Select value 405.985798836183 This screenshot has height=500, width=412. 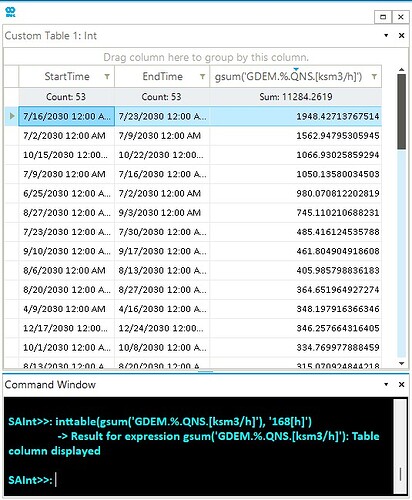click(296, 271)
